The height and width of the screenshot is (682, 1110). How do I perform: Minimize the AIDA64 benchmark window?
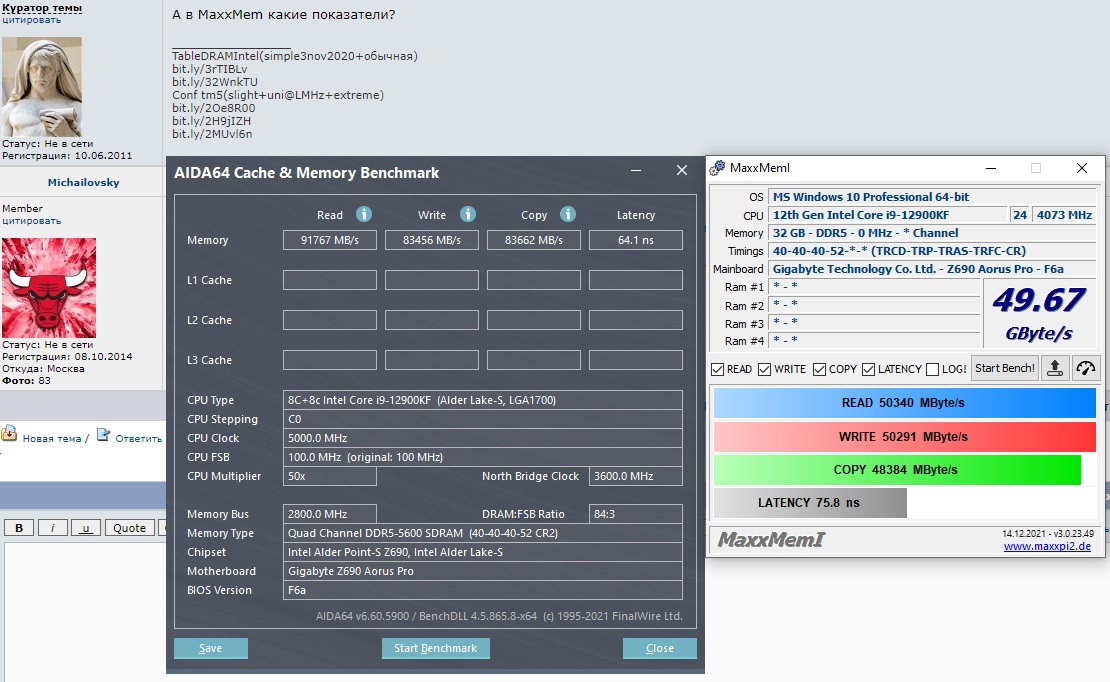[636, 171]
